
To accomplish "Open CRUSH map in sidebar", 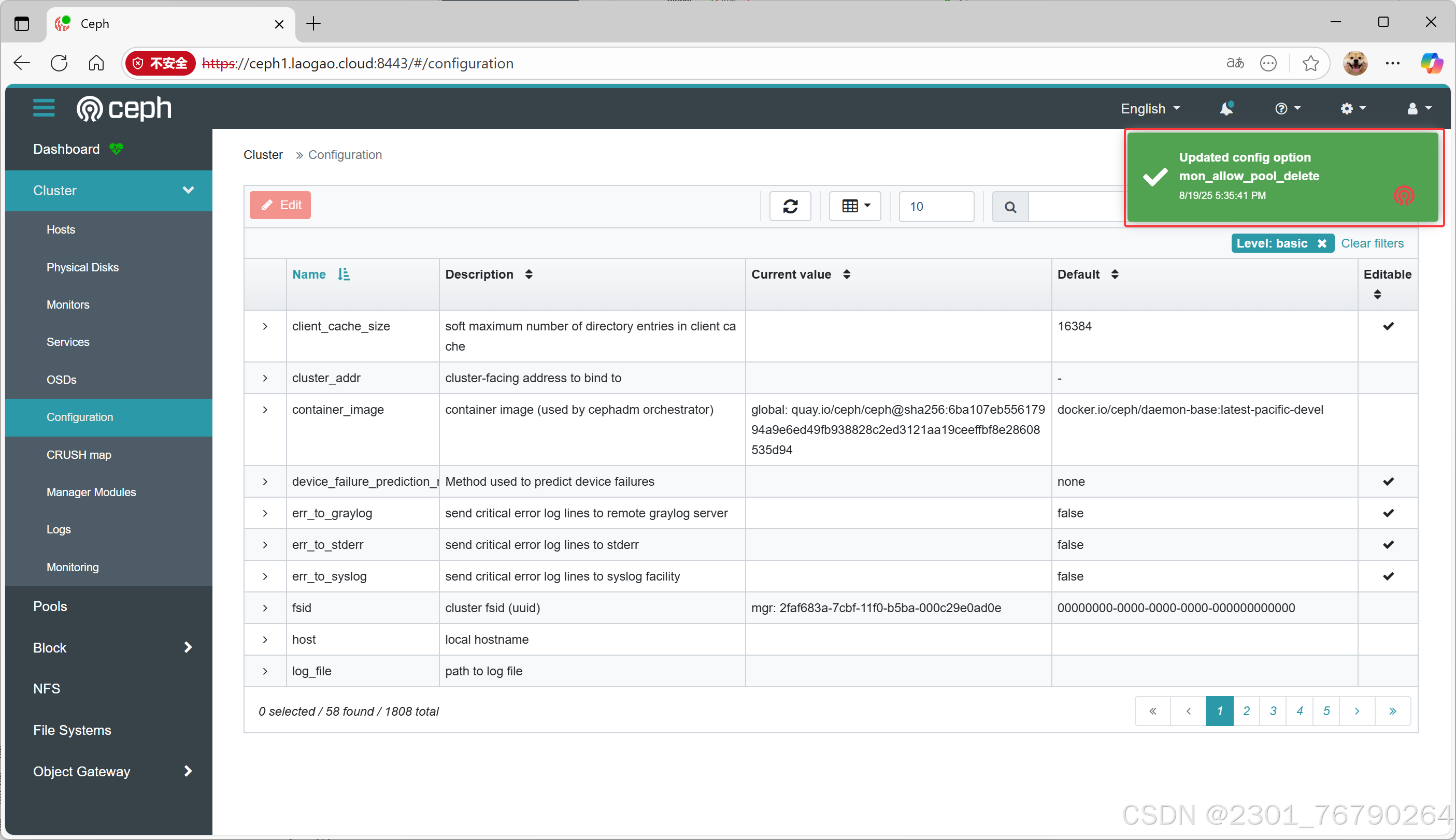I will (79, 455).
